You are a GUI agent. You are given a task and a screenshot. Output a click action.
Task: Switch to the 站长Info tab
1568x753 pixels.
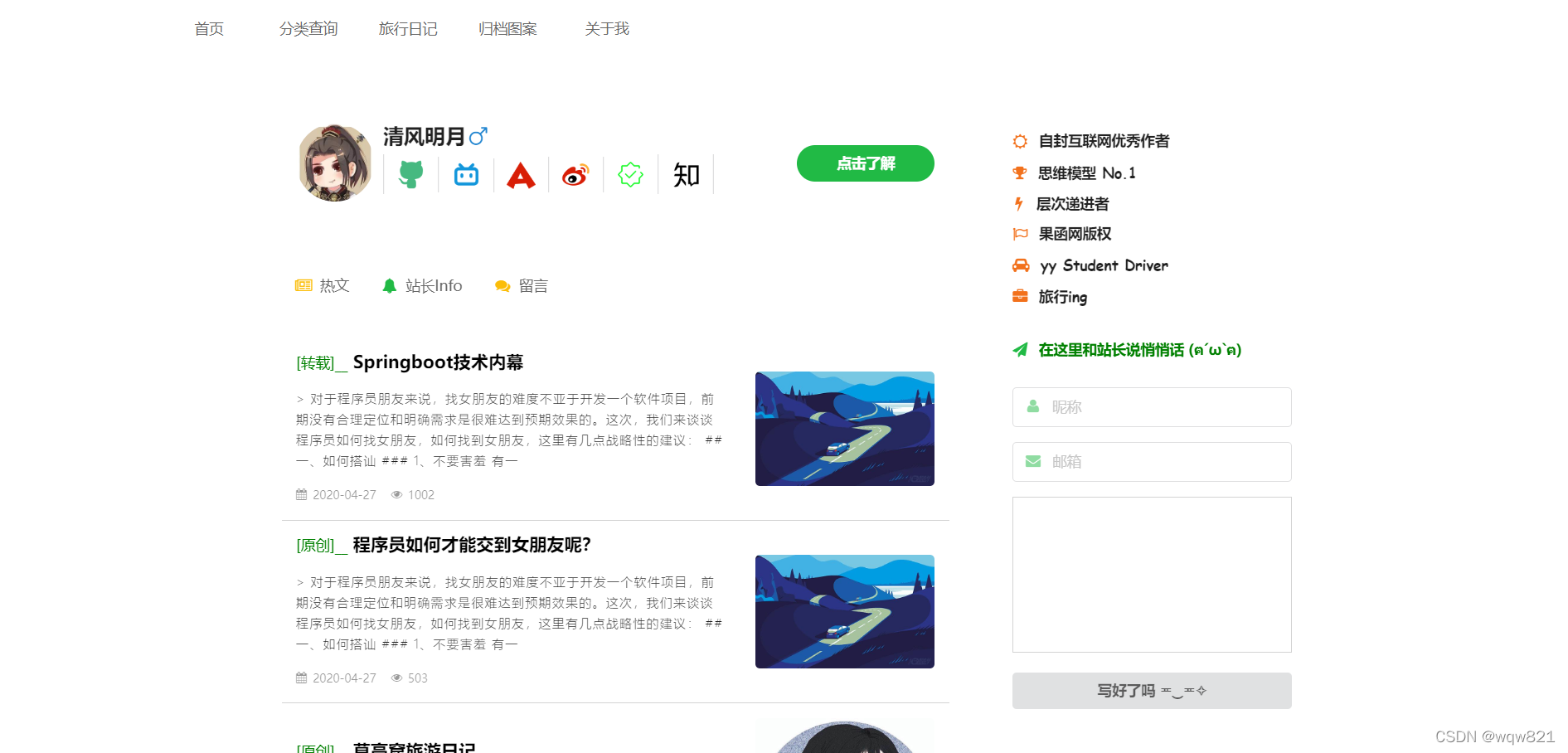[422, 285]
